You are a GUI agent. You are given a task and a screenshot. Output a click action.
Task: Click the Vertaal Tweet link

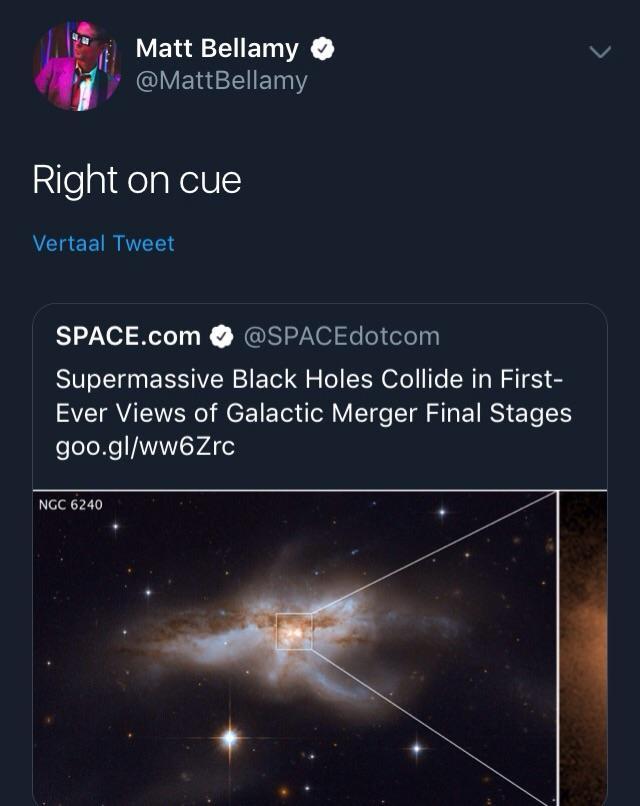103,242
